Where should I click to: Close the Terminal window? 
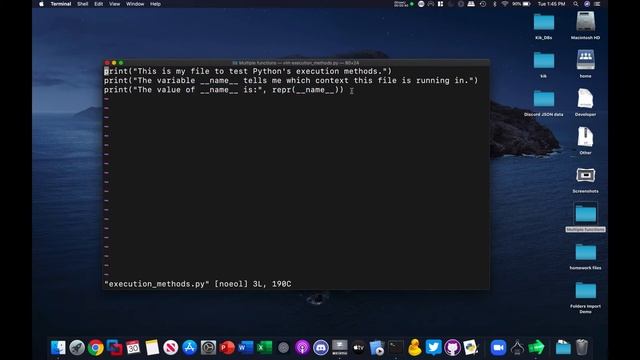pyautogui.click(x=107, y=63)
